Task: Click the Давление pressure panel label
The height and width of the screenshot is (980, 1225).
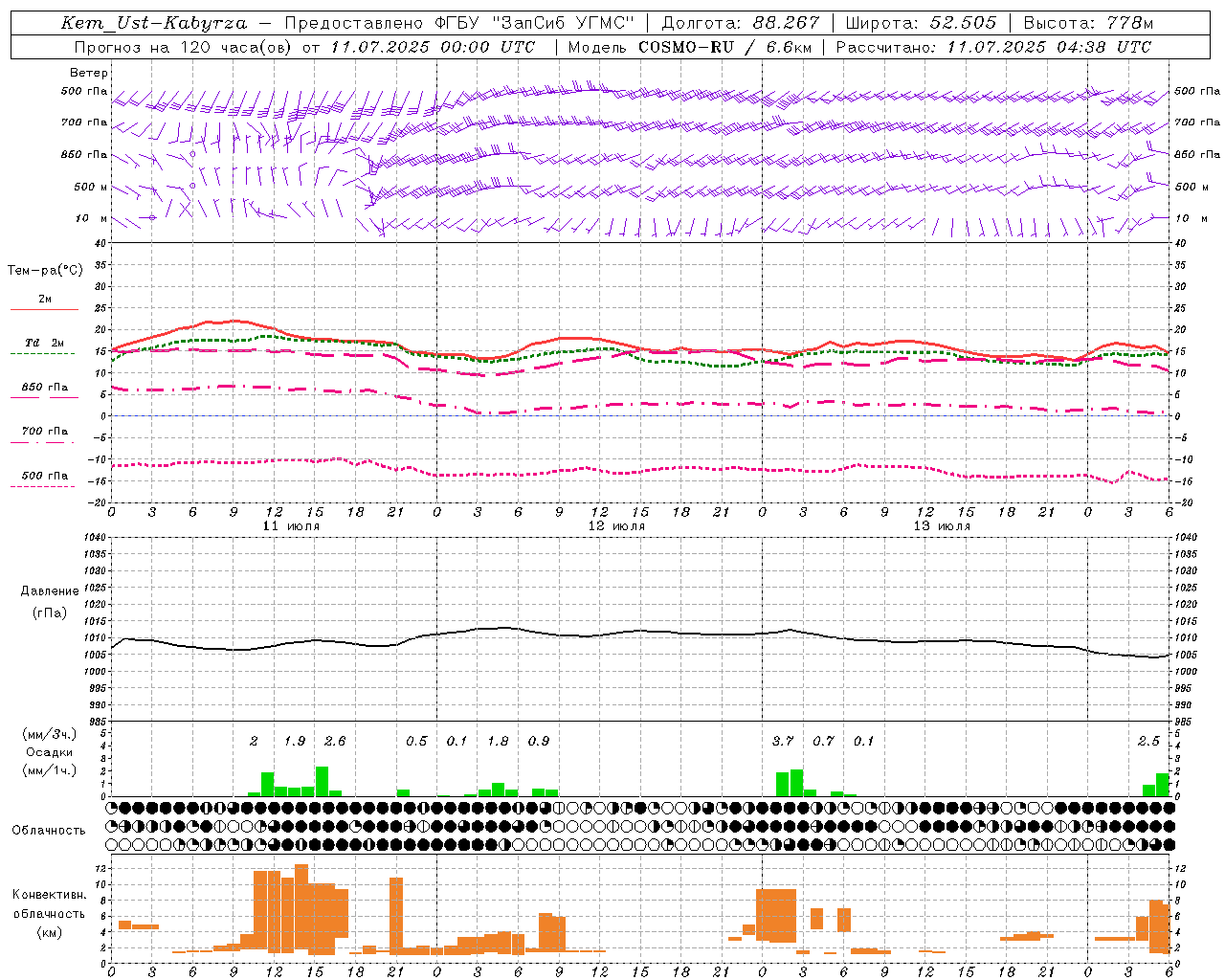Action: point(50,591)
